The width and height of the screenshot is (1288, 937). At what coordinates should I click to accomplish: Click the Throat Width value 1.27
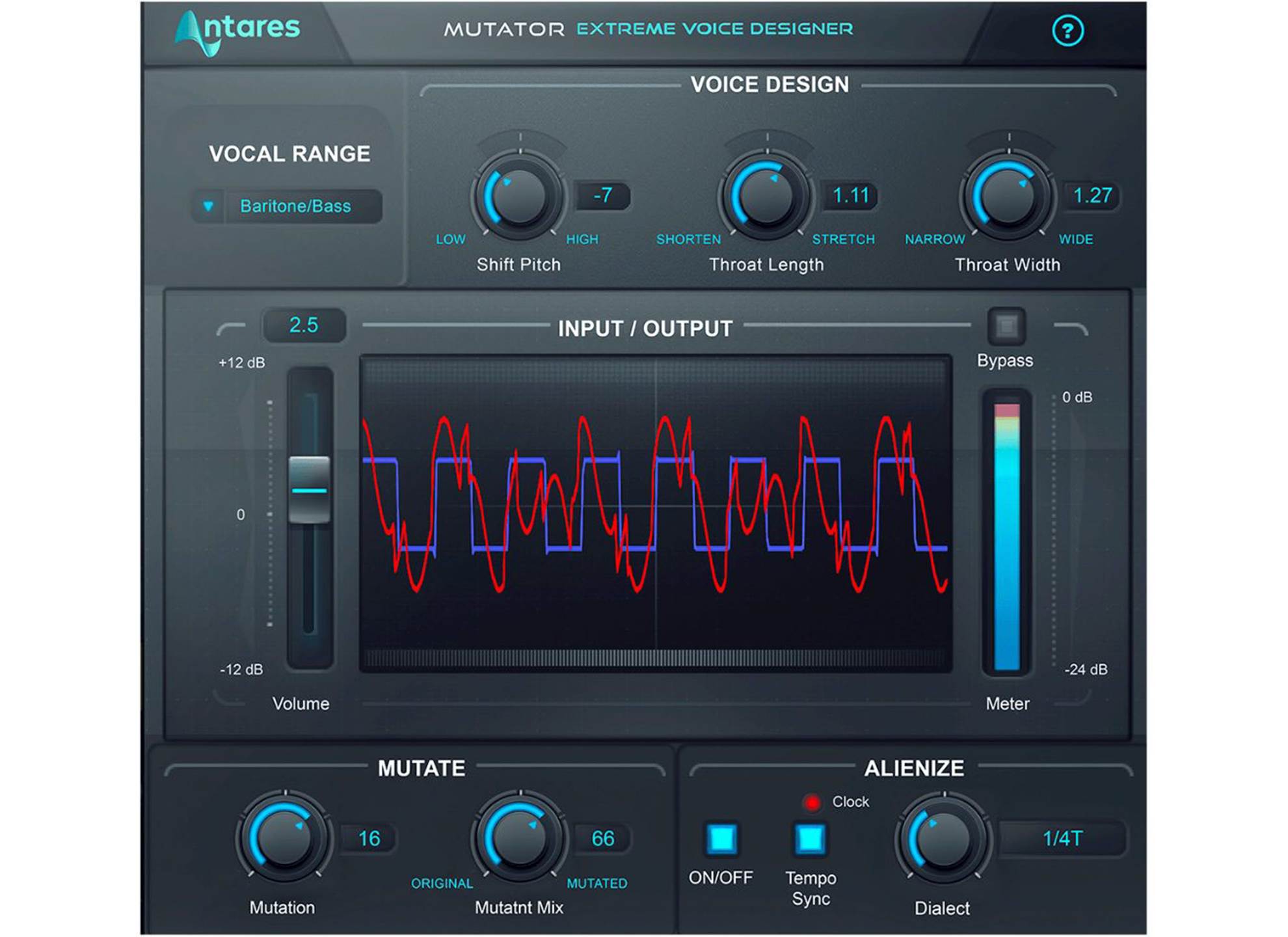1092,195
